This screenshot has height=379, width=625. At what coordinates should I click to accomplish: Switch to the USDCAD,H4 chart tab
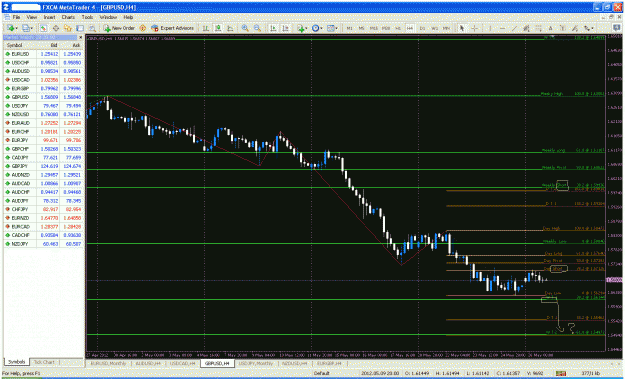point(183,363)
